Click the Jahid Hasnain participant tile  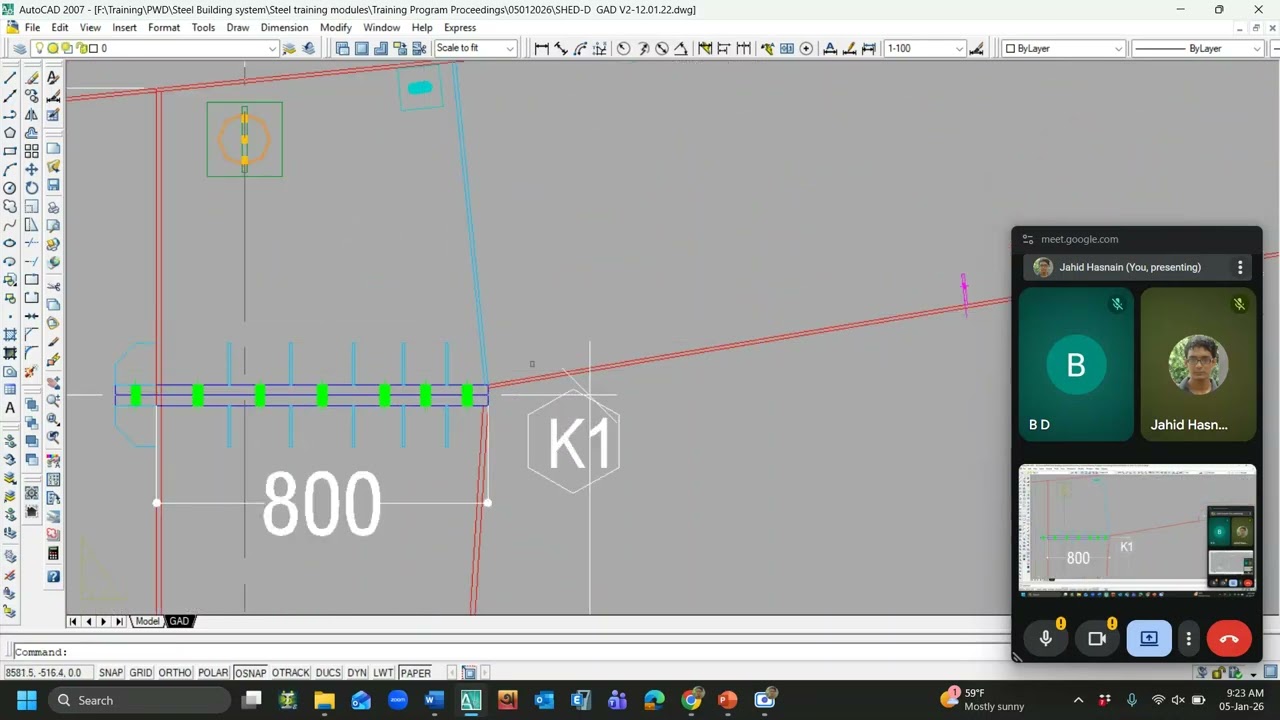click(1198, 365)
